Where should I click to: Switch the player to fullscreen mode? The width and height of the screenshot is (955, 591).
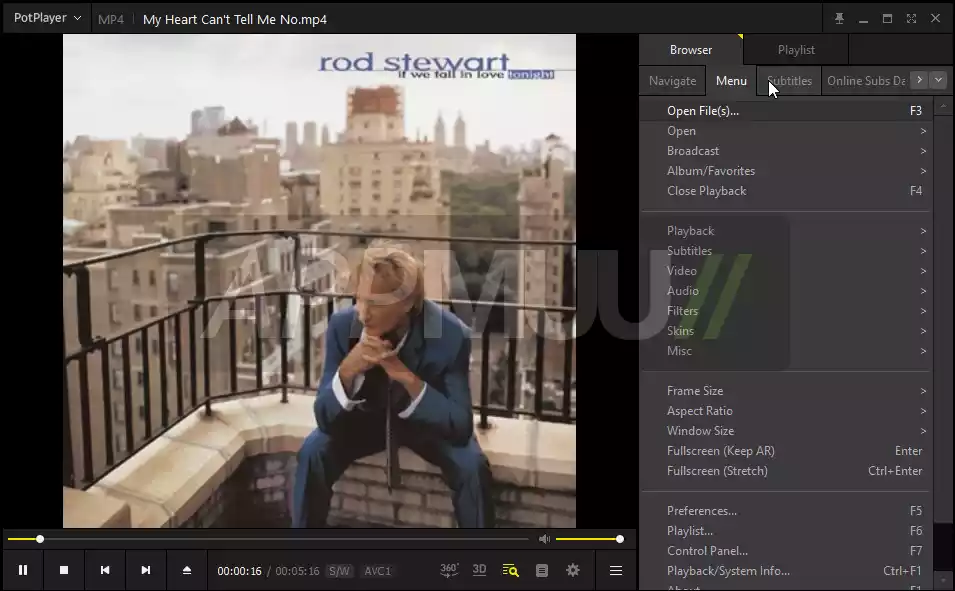pyautogui.click(x=911, y=19)
